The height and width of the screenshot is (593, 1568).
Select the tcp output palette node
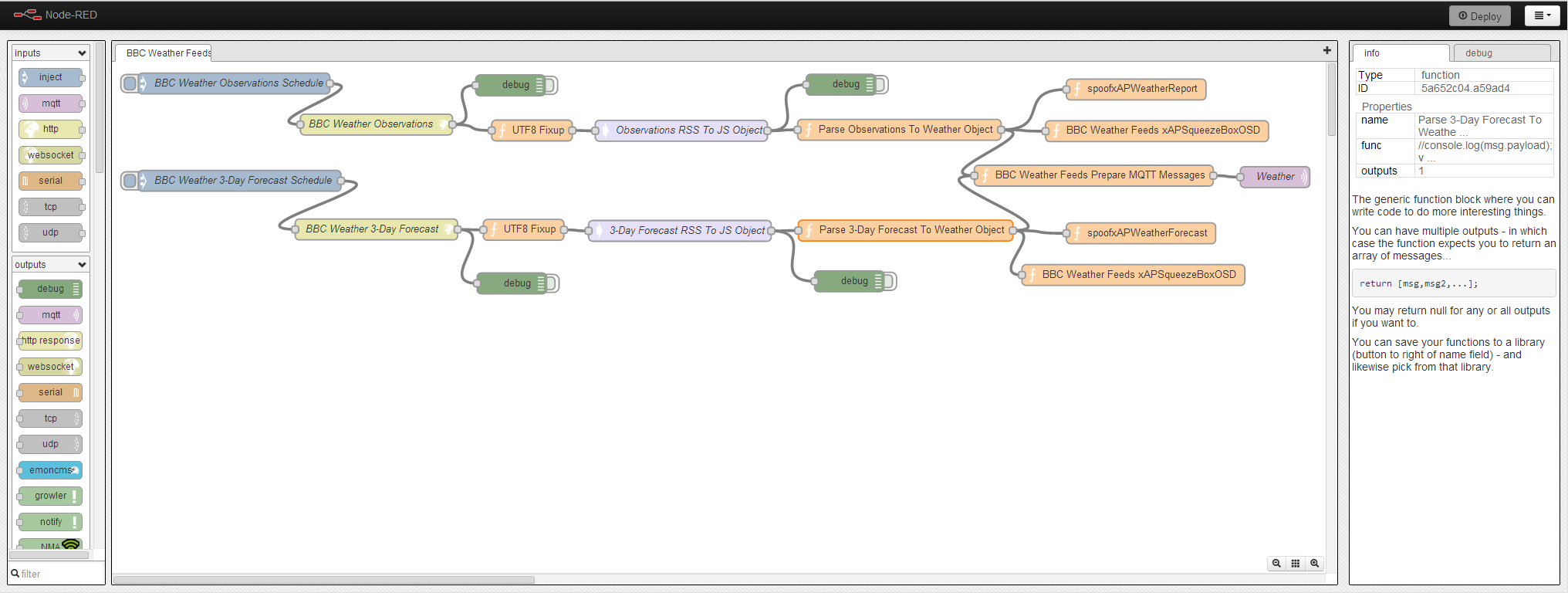(x=50, y=418)
